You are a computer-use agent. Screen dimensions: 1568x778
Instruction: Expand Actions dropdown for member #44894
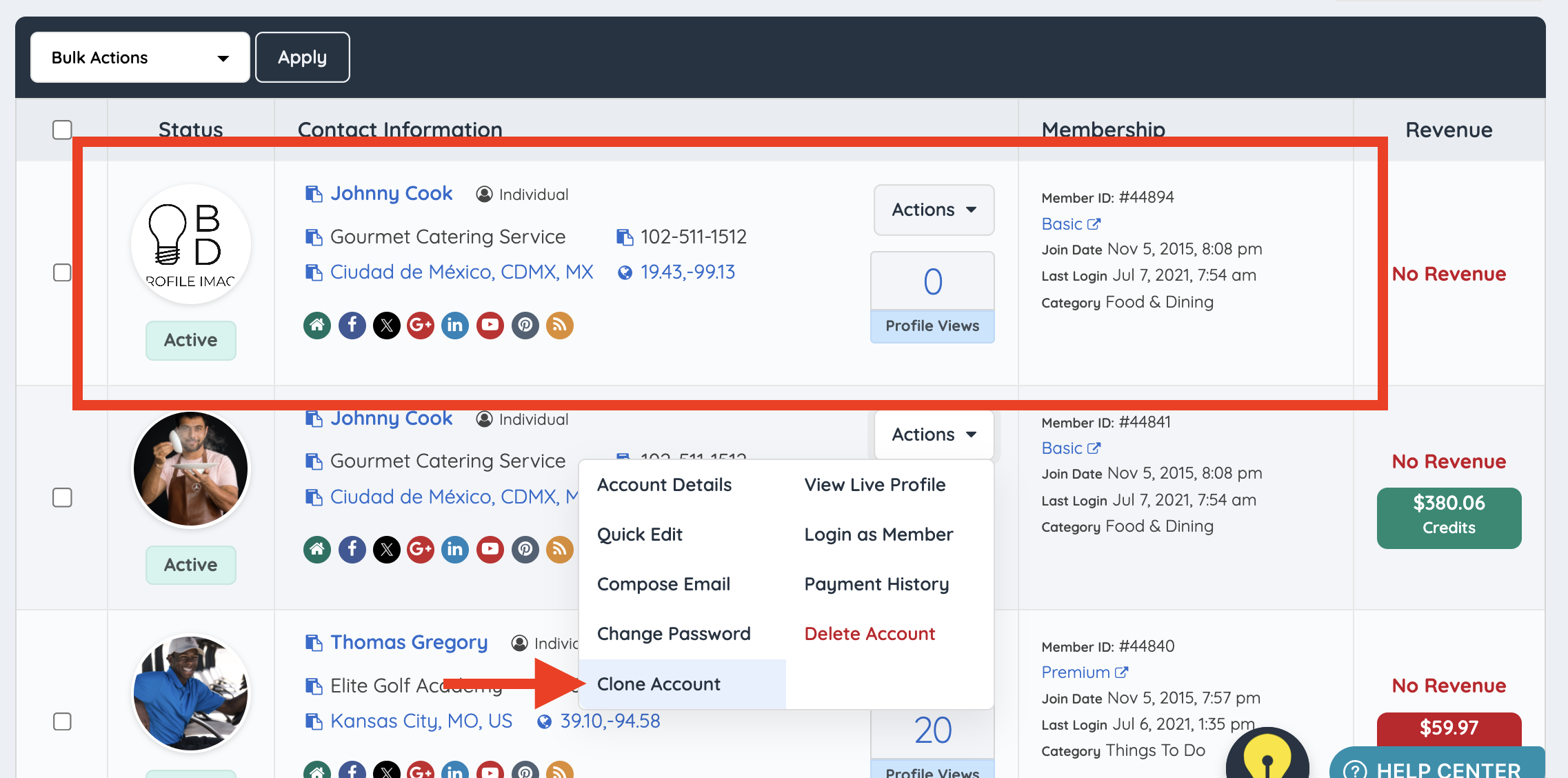click(934, 210)
